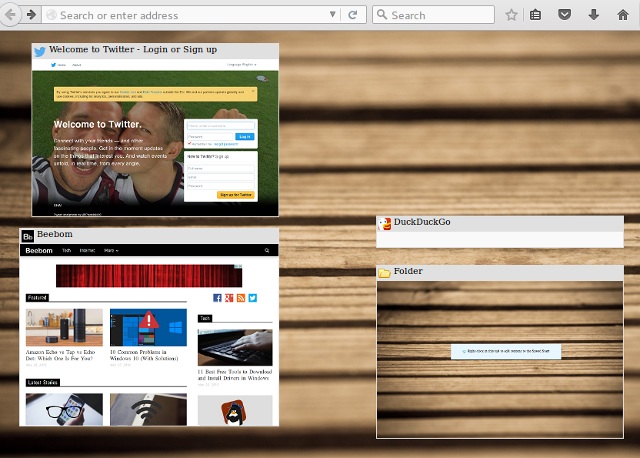Image resolution: width=640 pixels, height=458 pixels.
Task: Click the browser Forward arrow button
Action: tap(31, 15)
